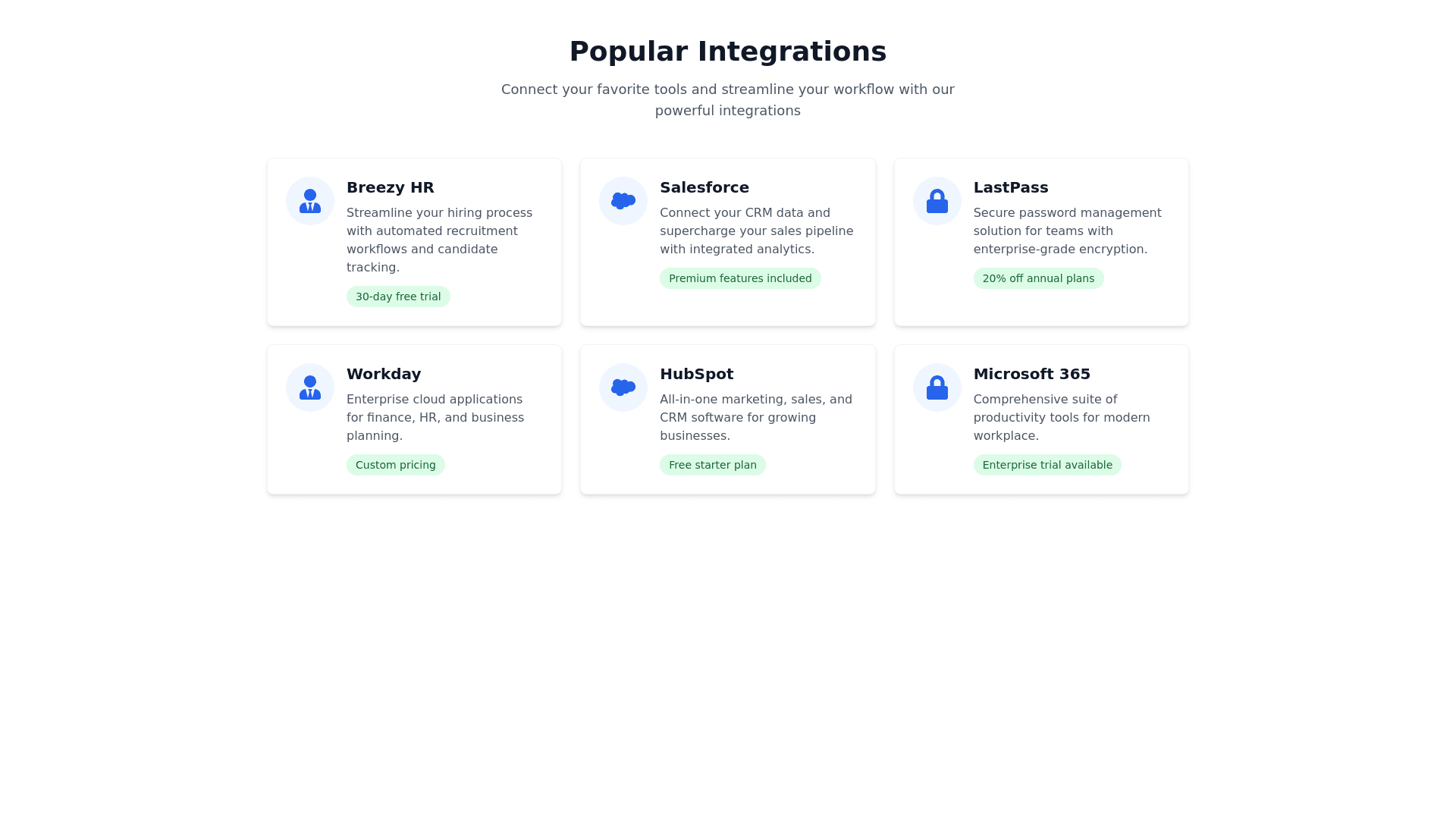The height and width of the screenshot is (819, 1456).
Task: Click the 30-day free trial badge
Action: point(398,297)
